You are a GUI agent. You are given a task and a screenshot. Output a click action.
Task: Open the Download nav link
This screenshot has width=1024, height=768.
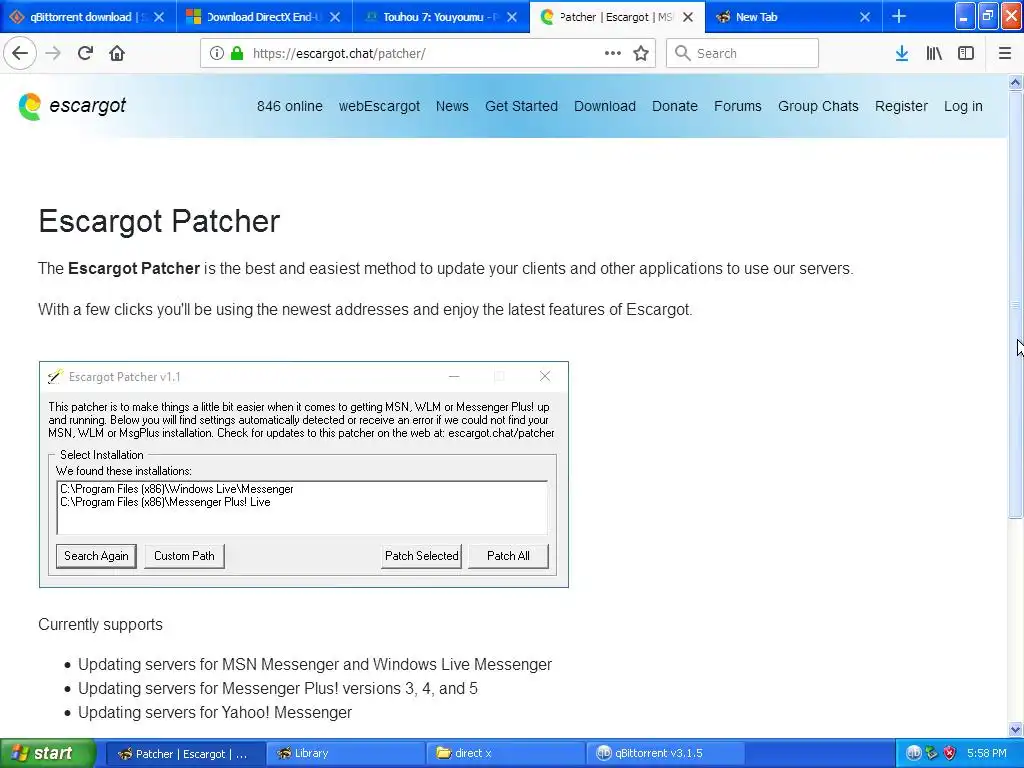click(605, 106)
